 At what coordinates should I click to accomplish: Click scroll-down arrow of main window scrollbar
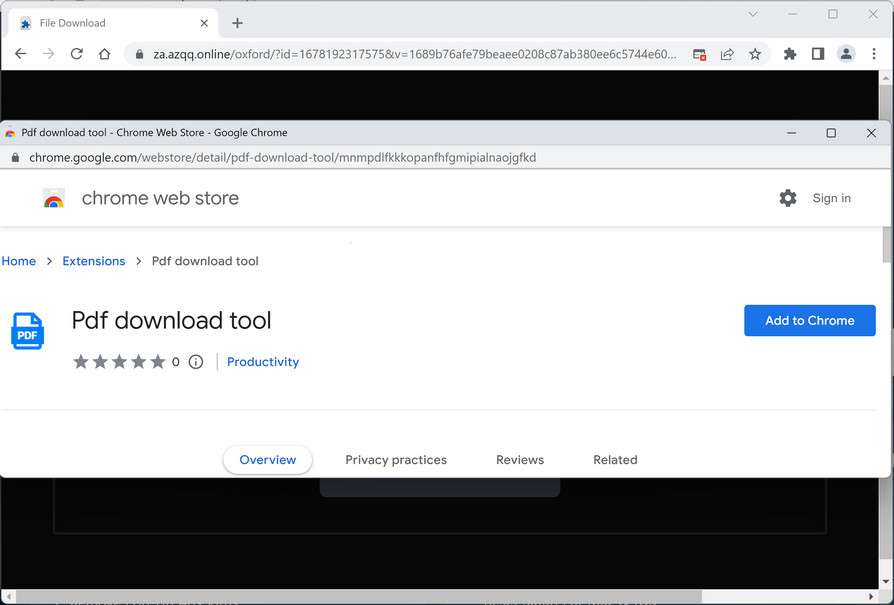tap(886, 582)
